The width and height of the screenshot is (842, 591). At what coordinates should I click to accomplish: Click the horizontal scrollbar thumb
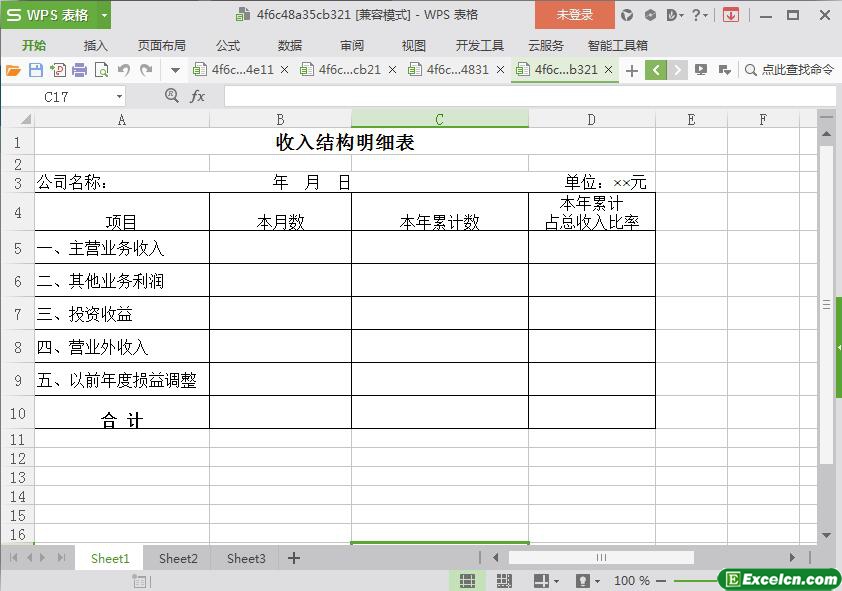click(601, 558)
